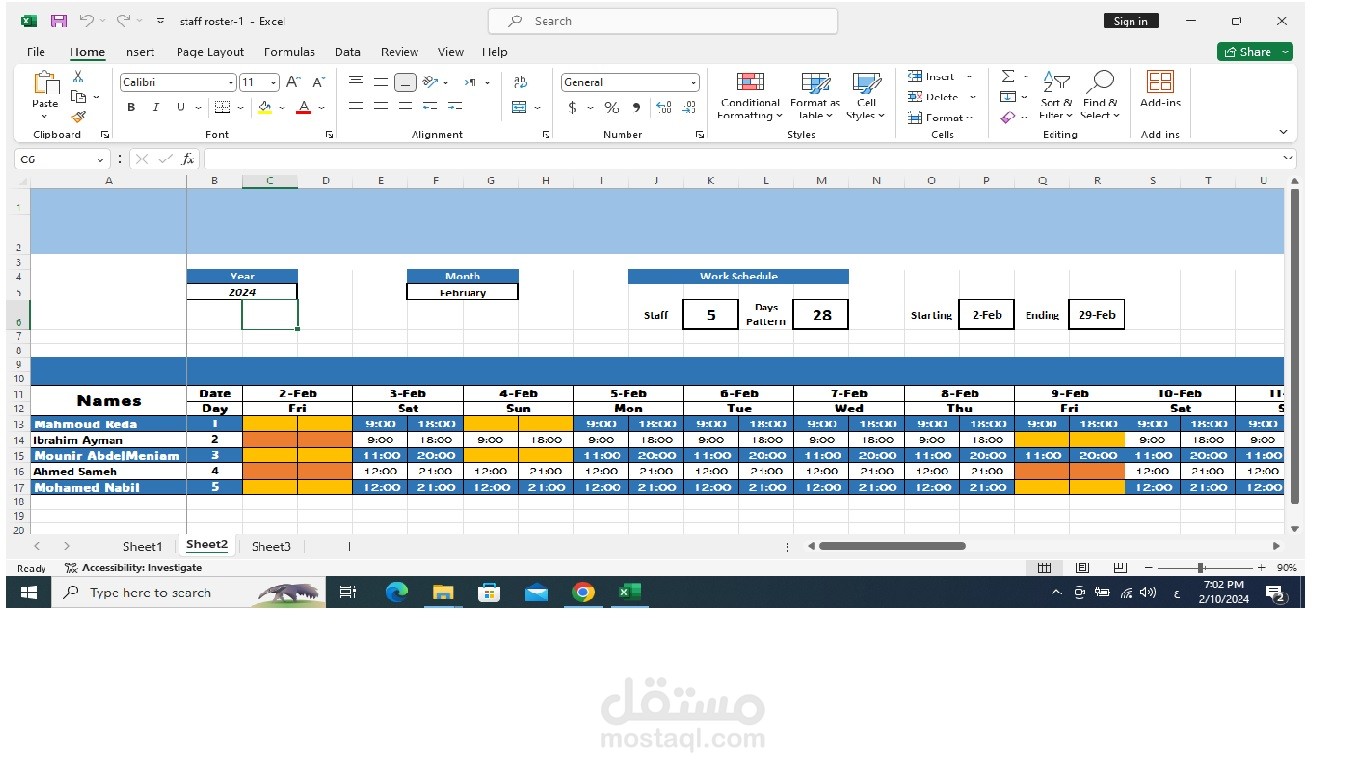Decrease font size with smaller A icon
Screen dimensions: 1366x768
[x=318, y=82]
